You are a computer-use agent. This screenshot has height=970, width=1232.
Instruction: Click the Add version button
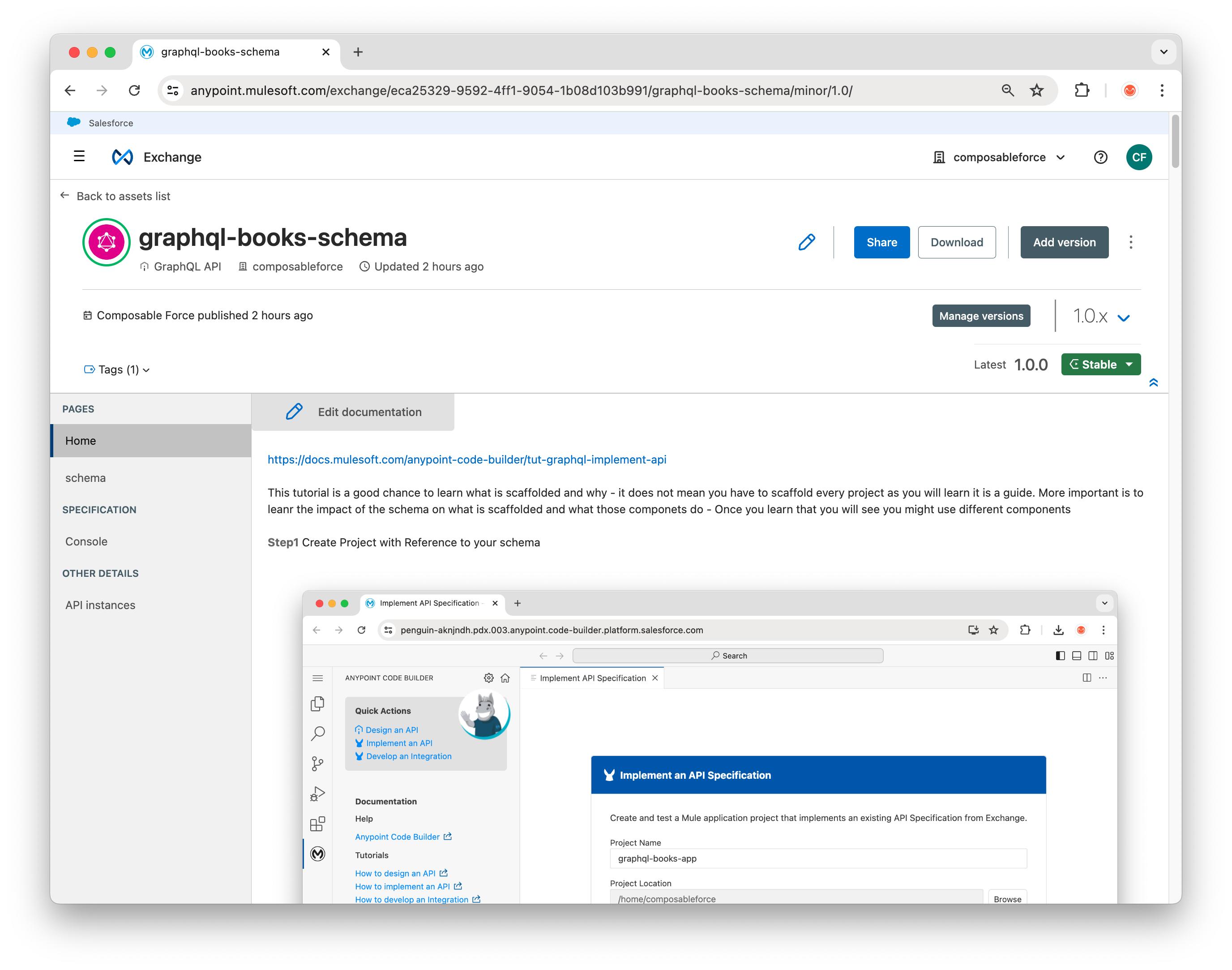pos(1064,243)
